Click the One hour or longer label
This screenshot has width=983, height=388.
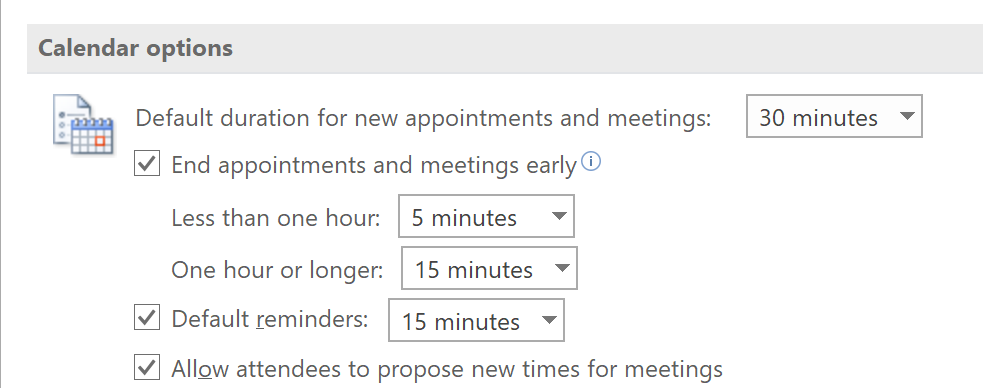pos(277,270)
